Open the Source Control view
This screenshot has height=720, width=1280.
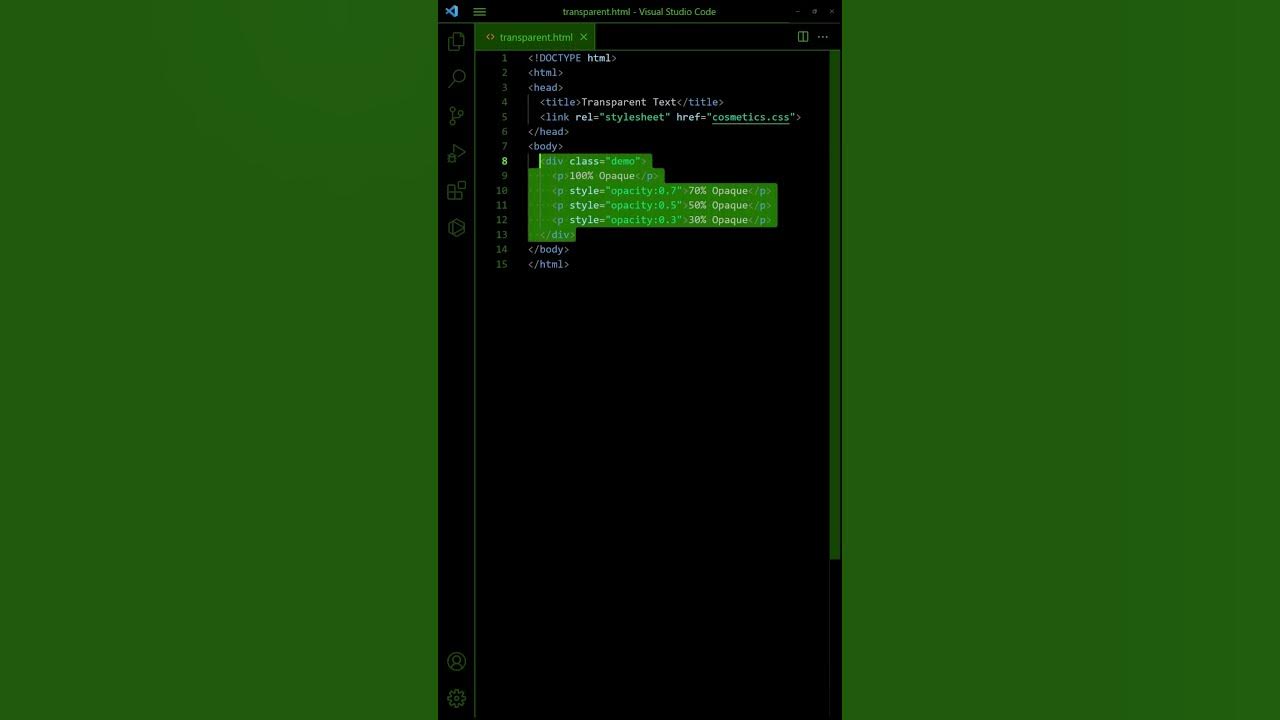coord(456,115)
